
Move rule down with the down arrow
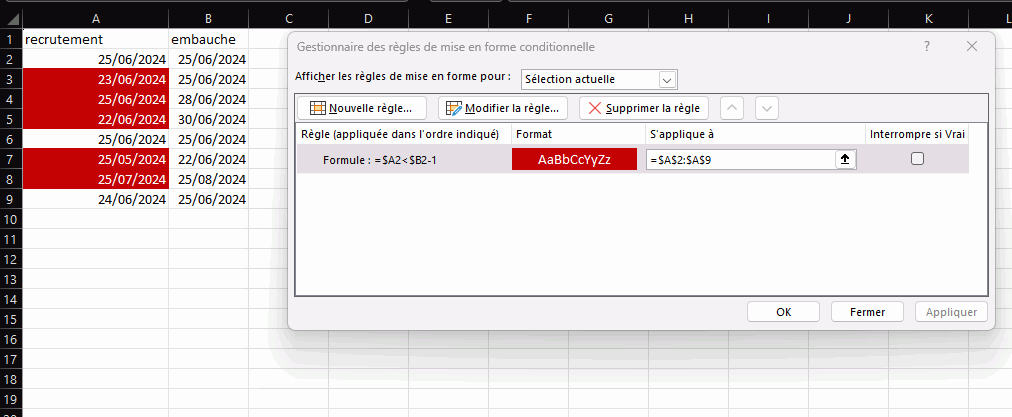[767, 108]
